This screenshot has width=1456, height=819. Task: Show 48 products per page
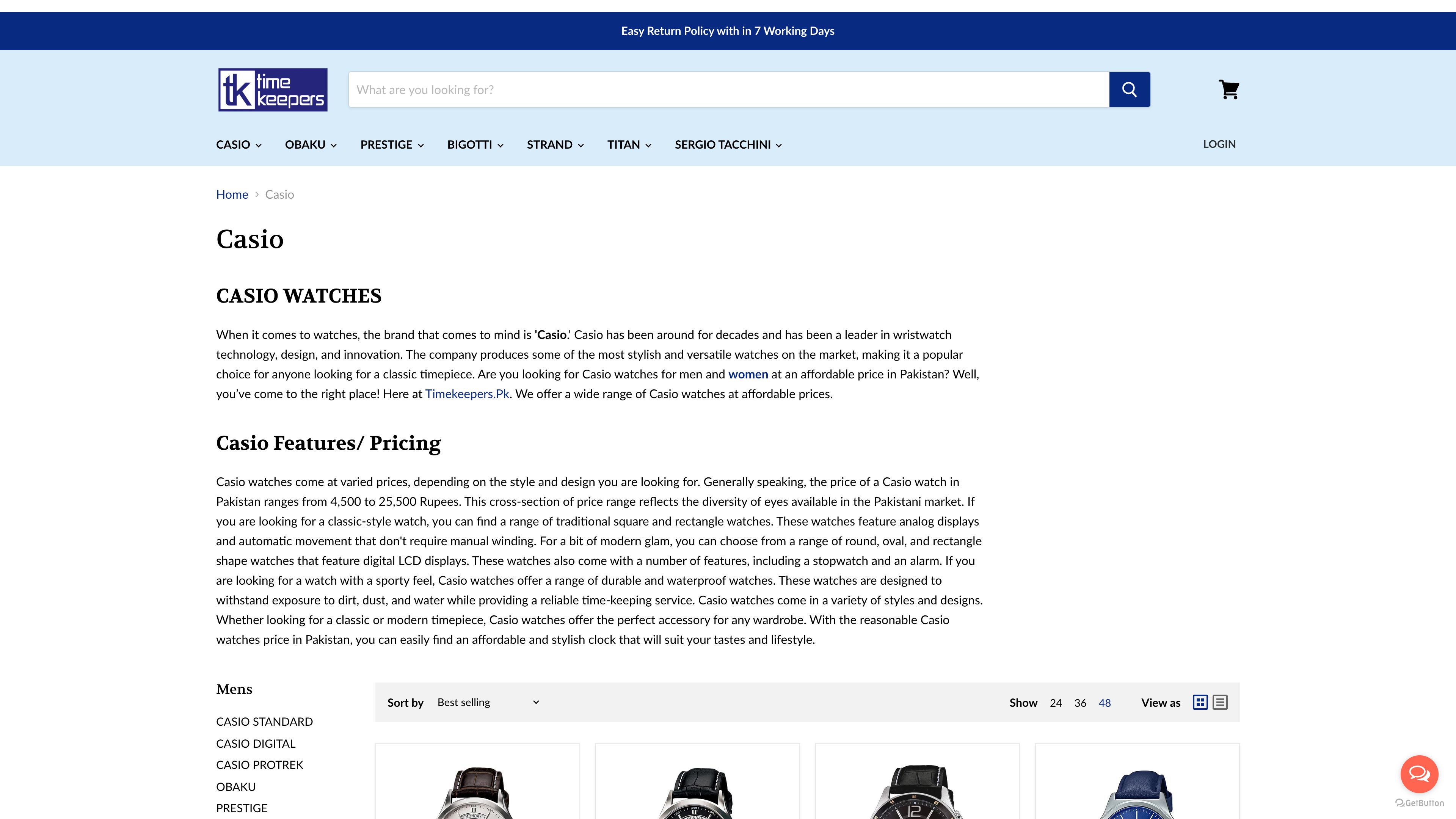(1105, 703)
